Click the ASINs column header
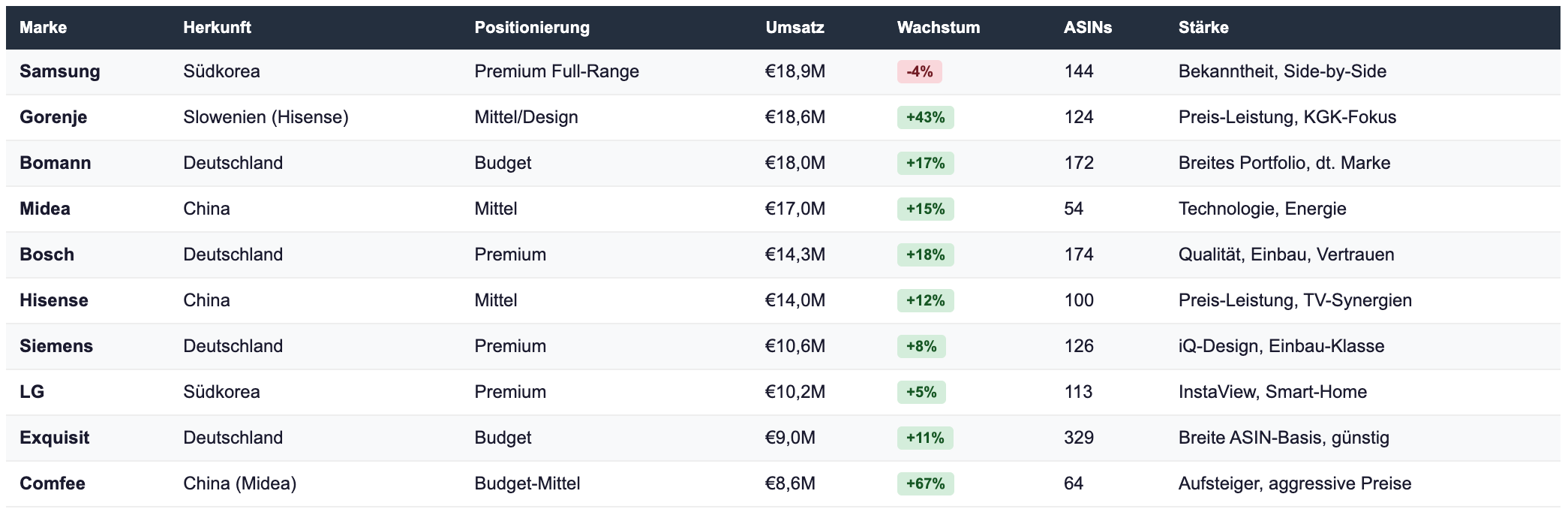 tap(1087, 28)
